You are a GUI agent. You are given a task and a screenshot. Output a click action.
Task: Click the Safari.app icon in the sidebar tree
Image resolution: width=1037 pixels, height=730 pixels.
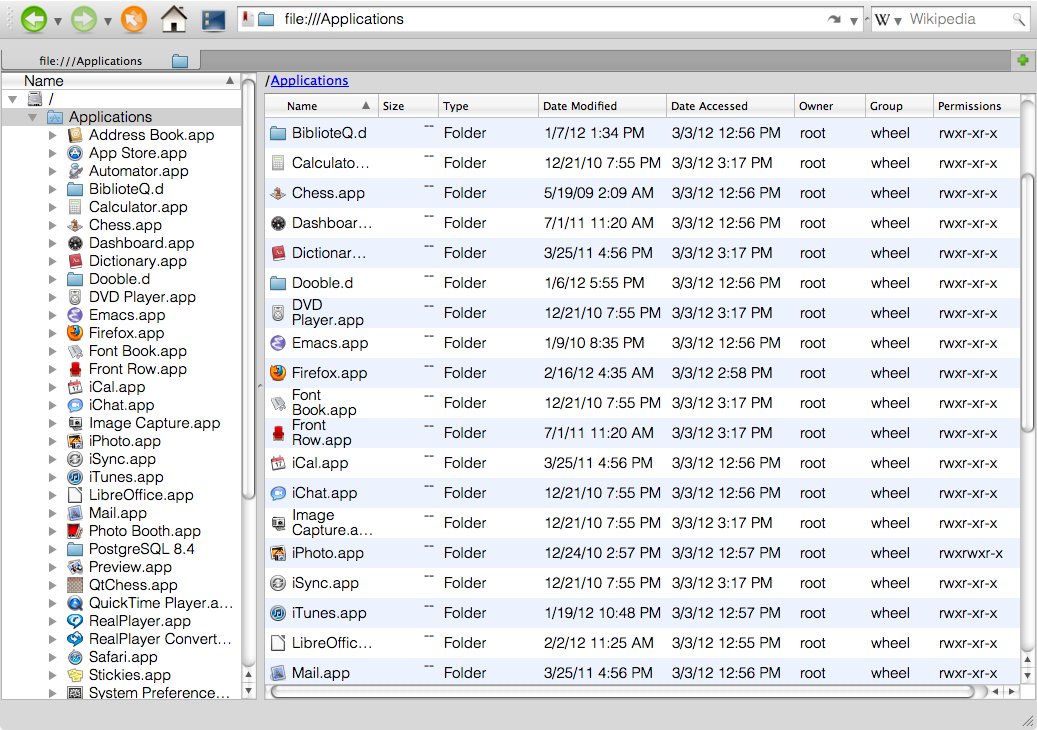(x=75, y=657)
